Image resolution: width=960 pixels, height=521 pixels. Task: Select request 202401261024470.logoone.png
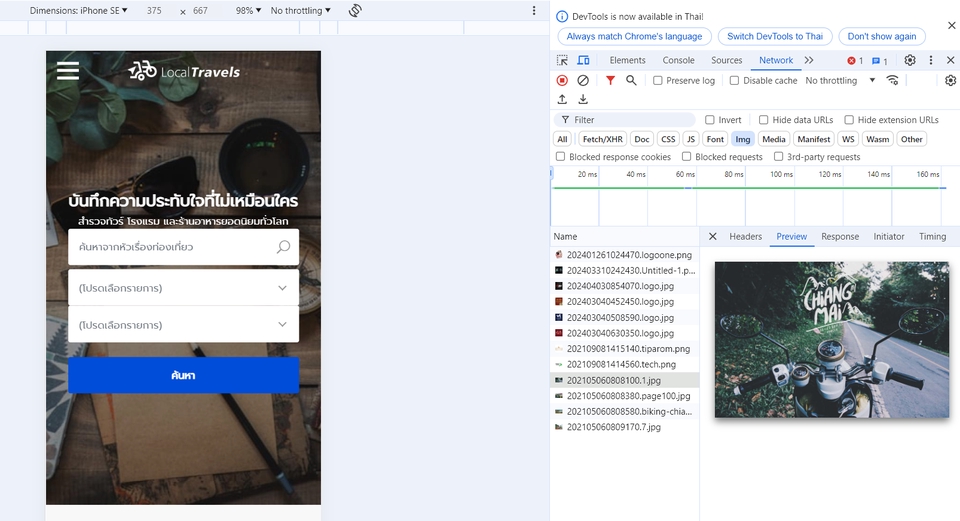(624, 255)
